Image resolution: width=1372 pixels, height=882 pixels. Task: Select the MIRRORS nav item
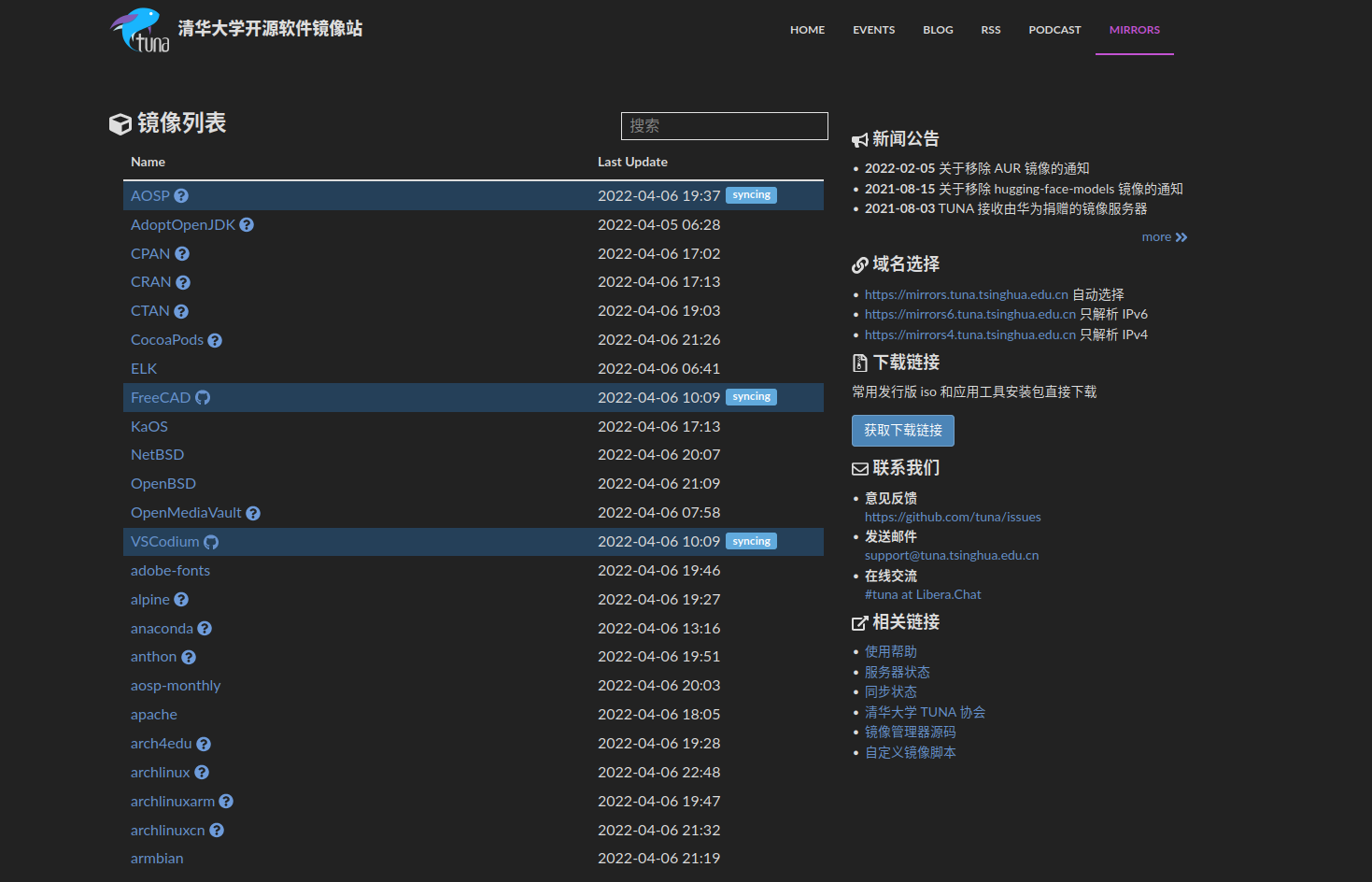[1135, 30]
